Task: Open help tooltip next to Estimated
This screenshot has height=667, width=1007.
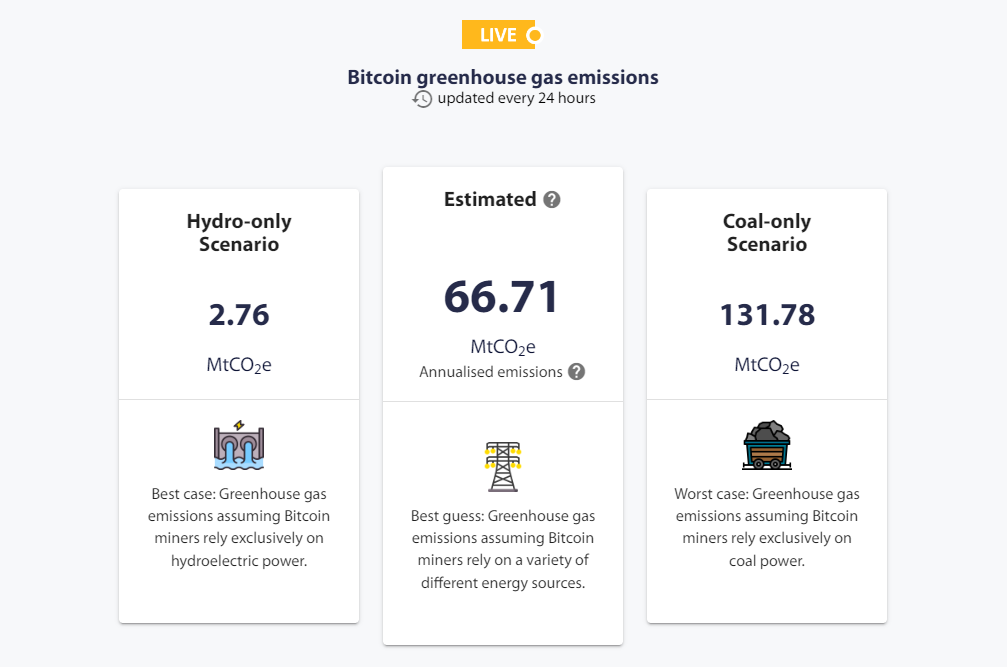Action: click(x=552, y=200)
